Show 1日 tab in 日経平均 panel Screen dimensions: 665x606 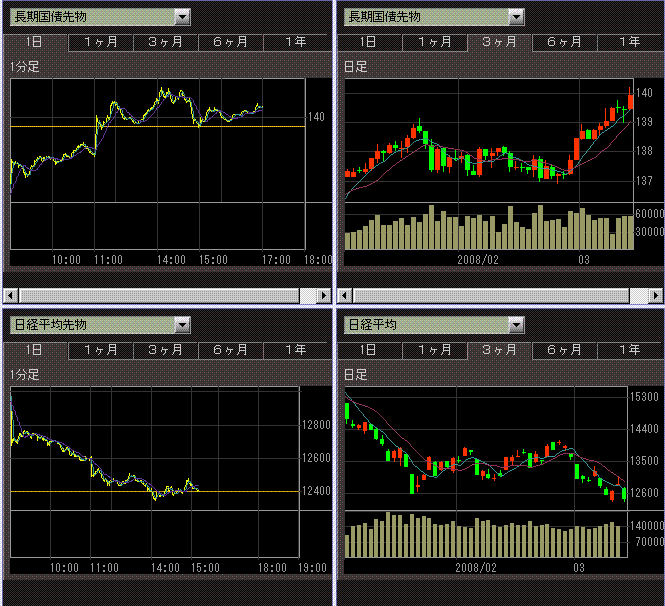coord(369,350)
